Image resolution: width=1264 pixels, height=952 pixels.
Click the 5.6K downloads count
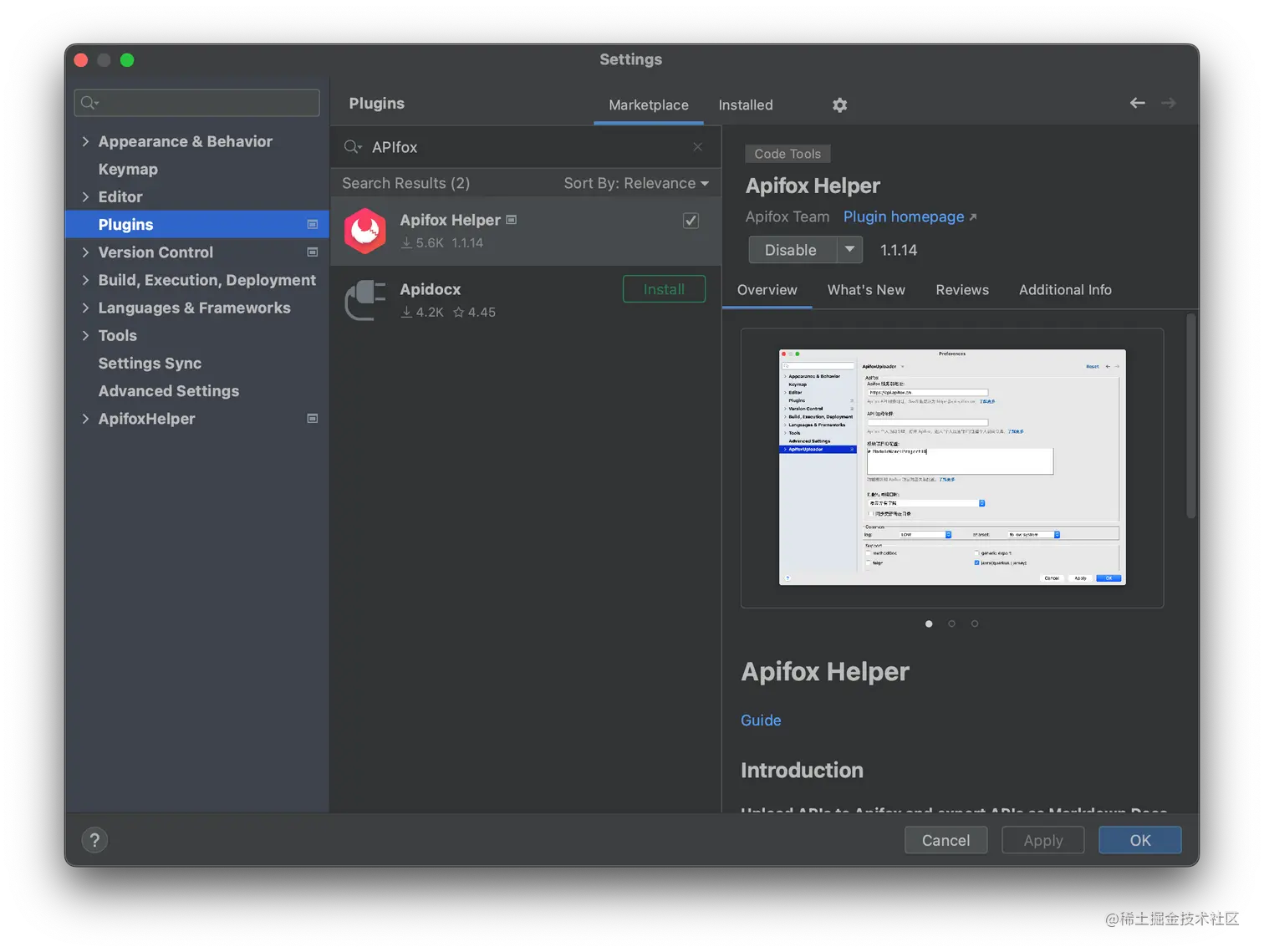pos(423,242)
